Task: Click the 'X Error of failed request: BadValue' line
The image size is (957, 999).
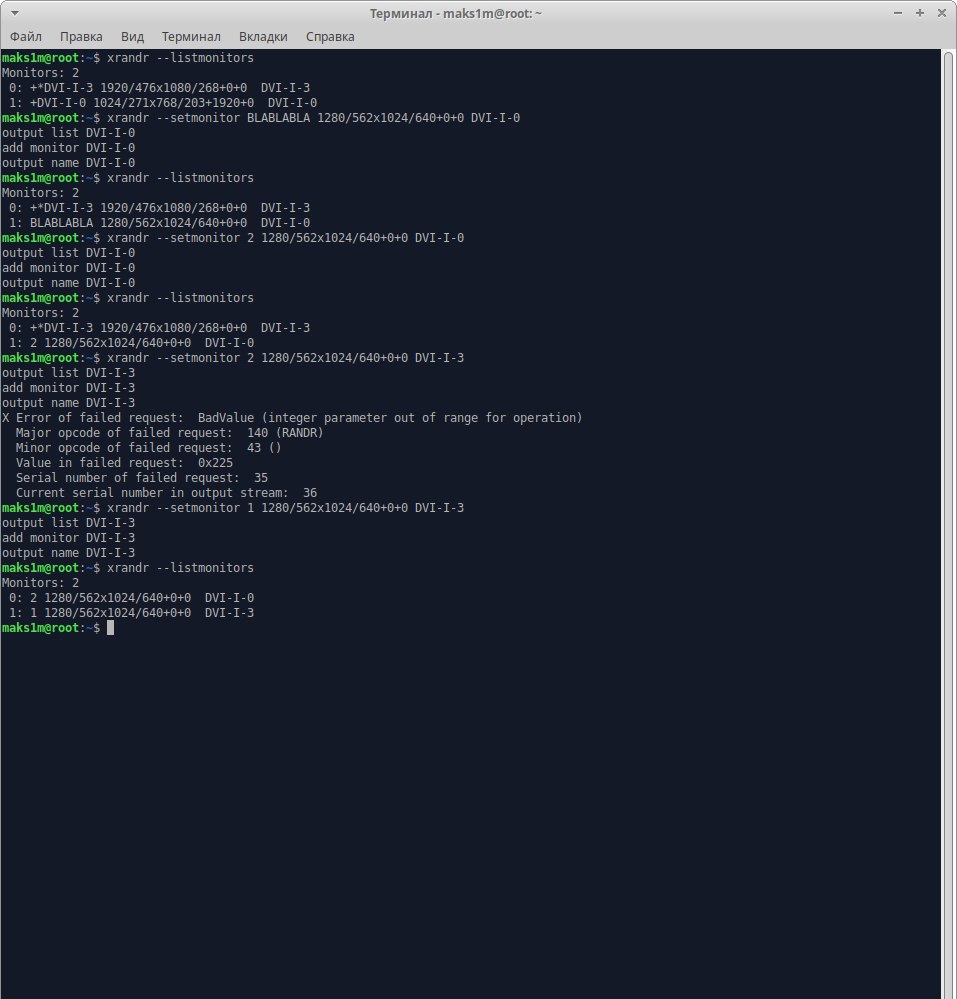Action: 292,418
